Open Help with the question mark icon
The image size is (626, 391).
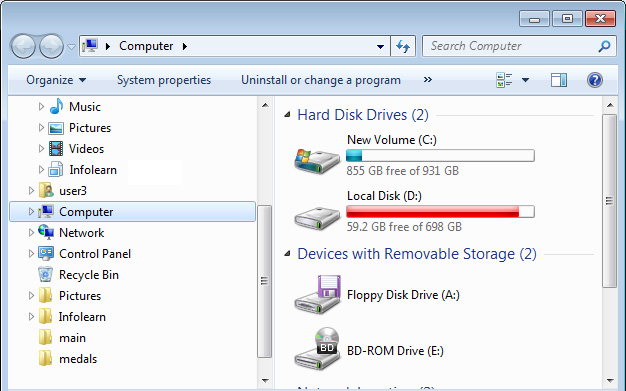click(x=594, y=80)
